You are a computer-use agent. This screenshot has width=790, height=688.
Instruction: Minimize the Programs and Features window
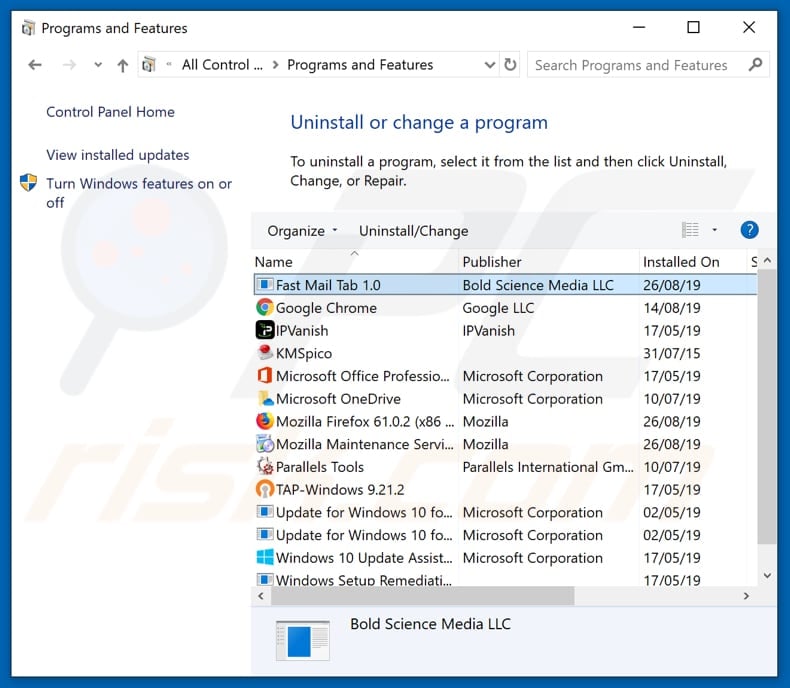point(639,27)
